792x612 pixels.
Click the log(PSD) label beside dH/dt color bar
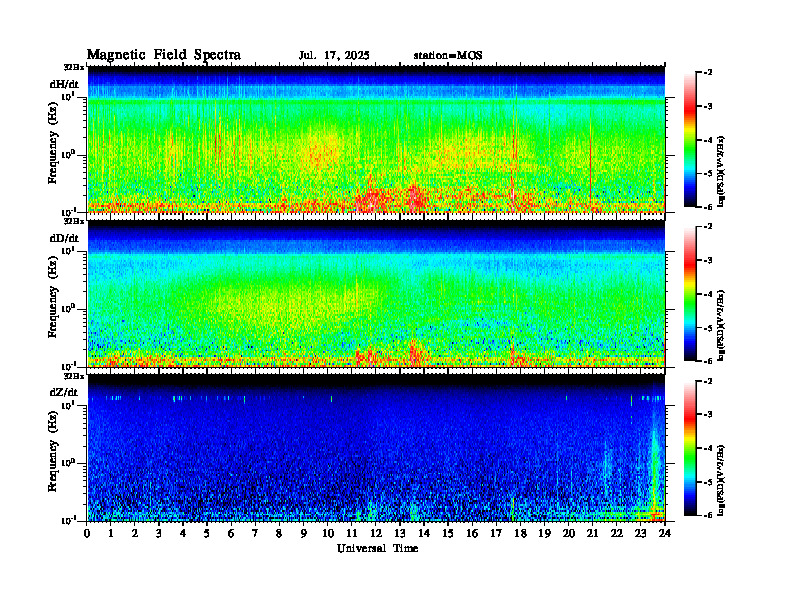click(x=722, y=171)
